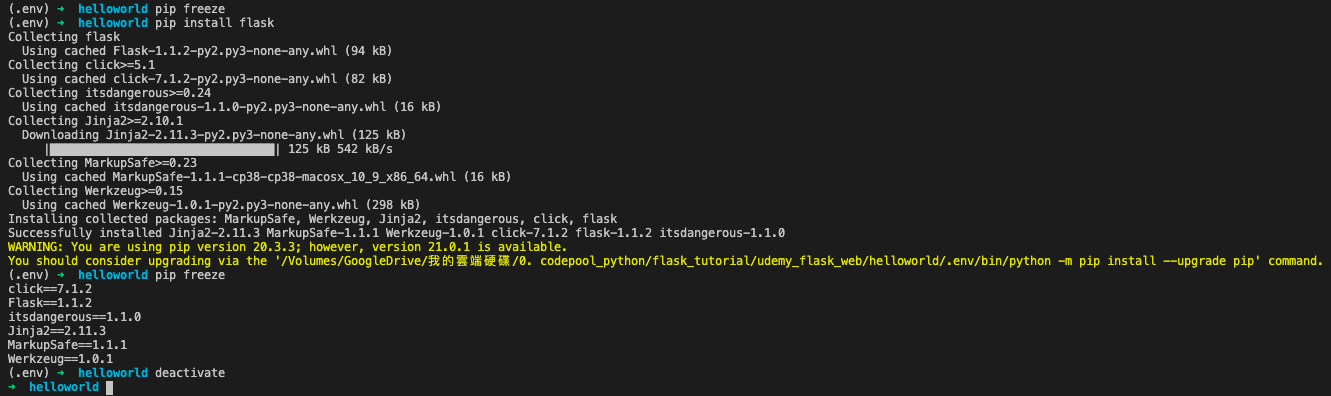Image resolution: width=1331 pixels, height=396 pixels.
Task: Click the first 'pip freeze' command at top
Action: (x=190, y=9)
